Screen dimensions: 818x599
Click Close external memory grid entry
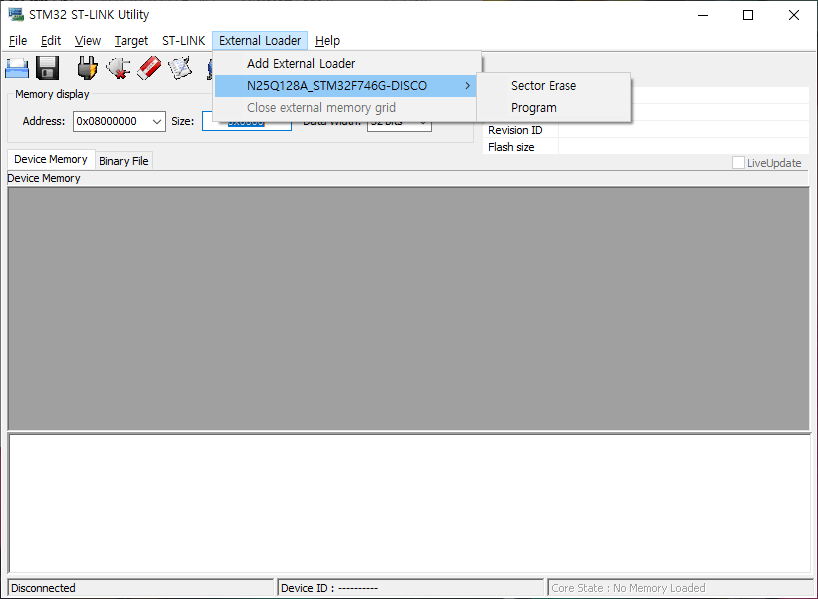click(x=345, y=107)
